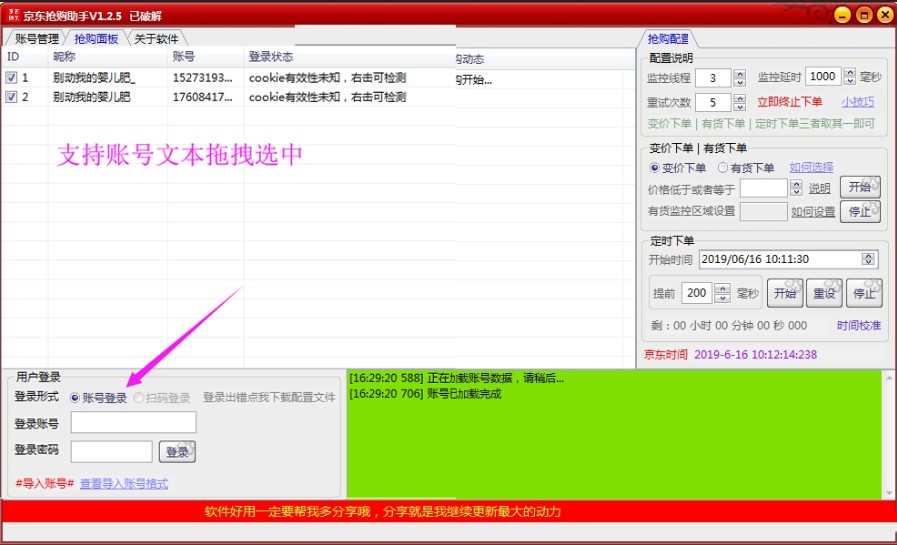Maximize the window with restore button
This screenshot has width=897, height=545.
coord(864,15)
